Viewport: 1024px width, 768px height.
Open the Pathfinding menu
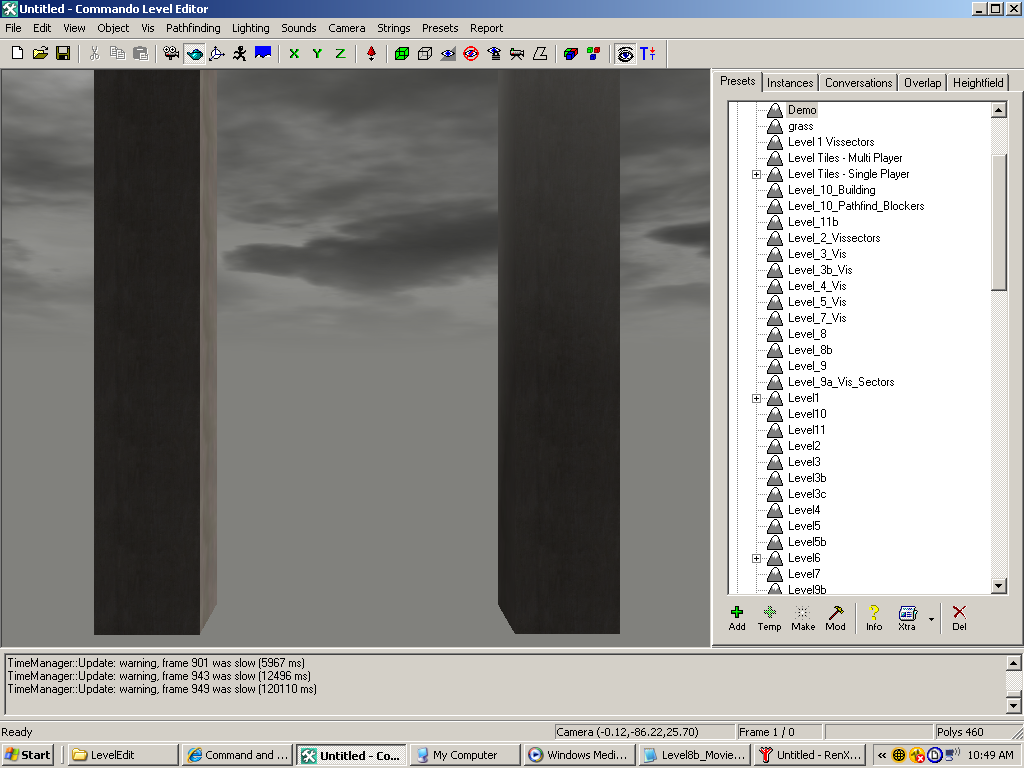coord(193,28)
